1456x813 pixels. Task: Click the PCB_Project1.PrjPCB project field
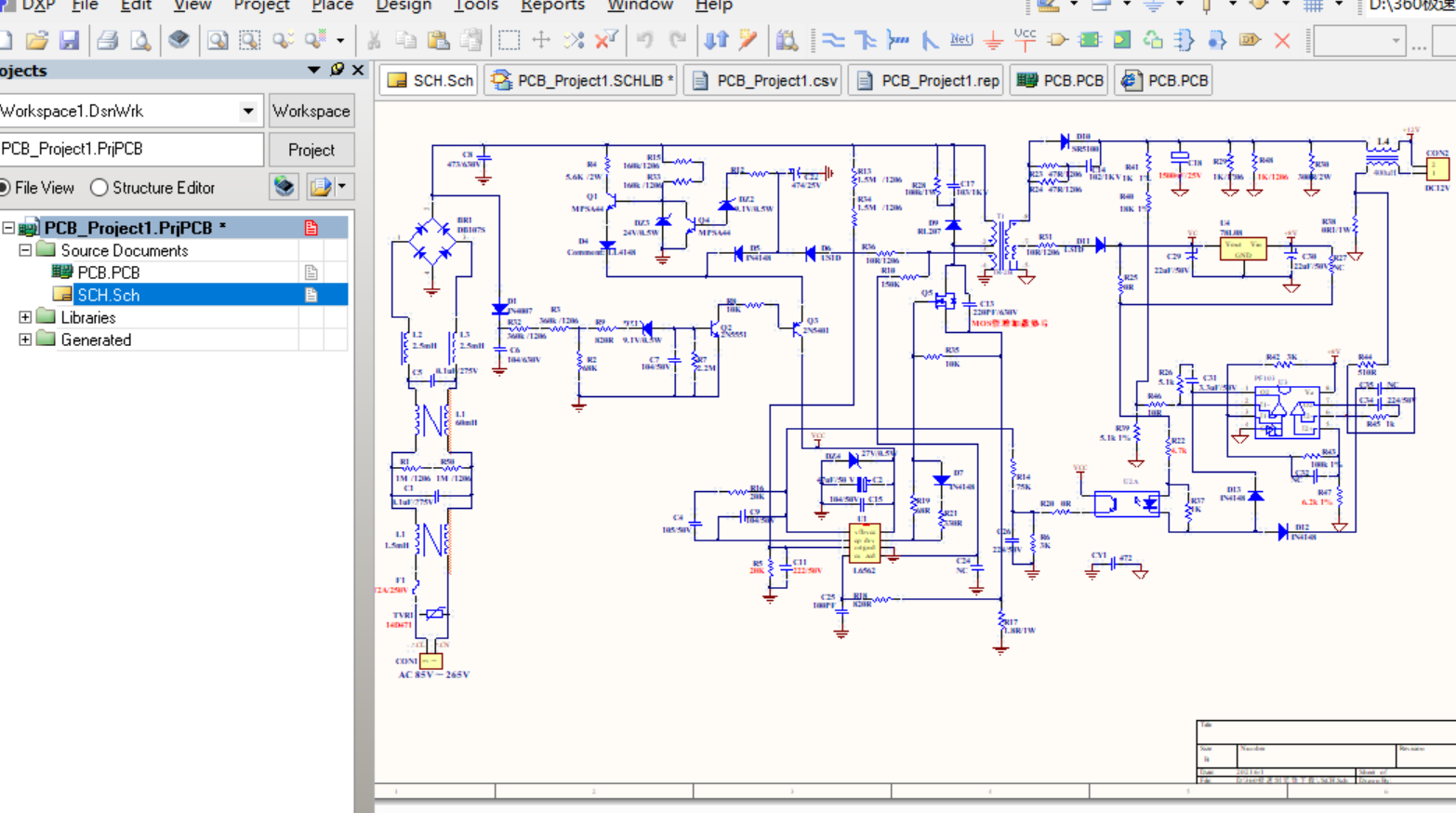[x=131, y=149]
